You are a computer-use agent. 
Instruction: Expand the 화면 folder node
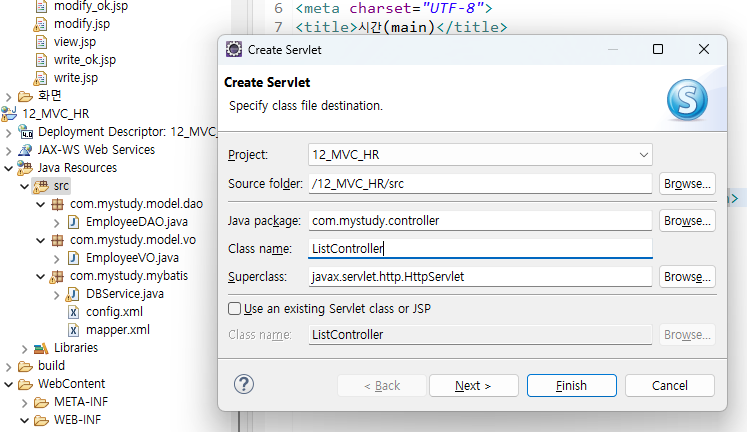click(9, 97)
